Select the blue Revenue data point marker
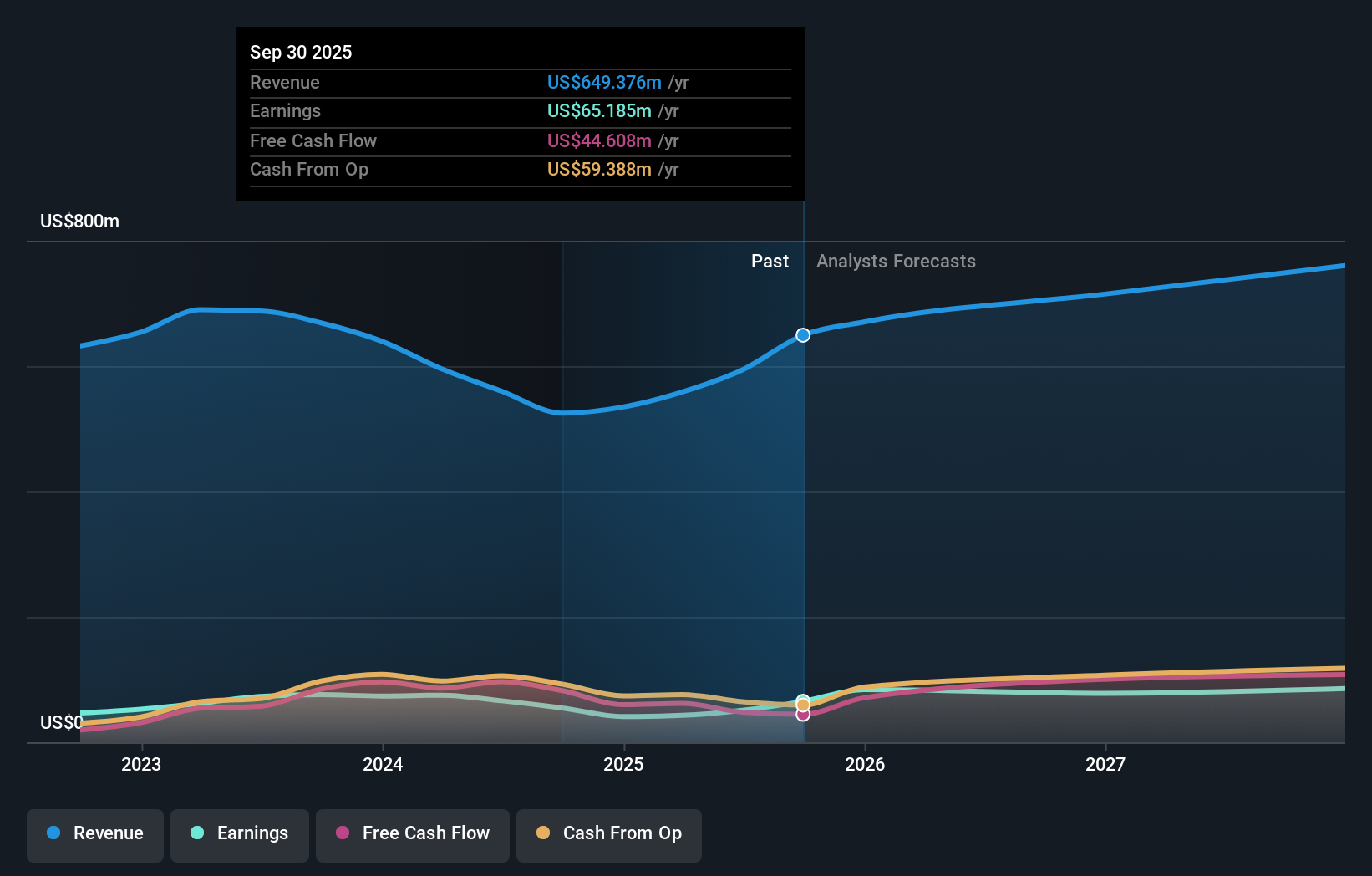Screen dimensions: 1372x876 (x=802, y=334)
